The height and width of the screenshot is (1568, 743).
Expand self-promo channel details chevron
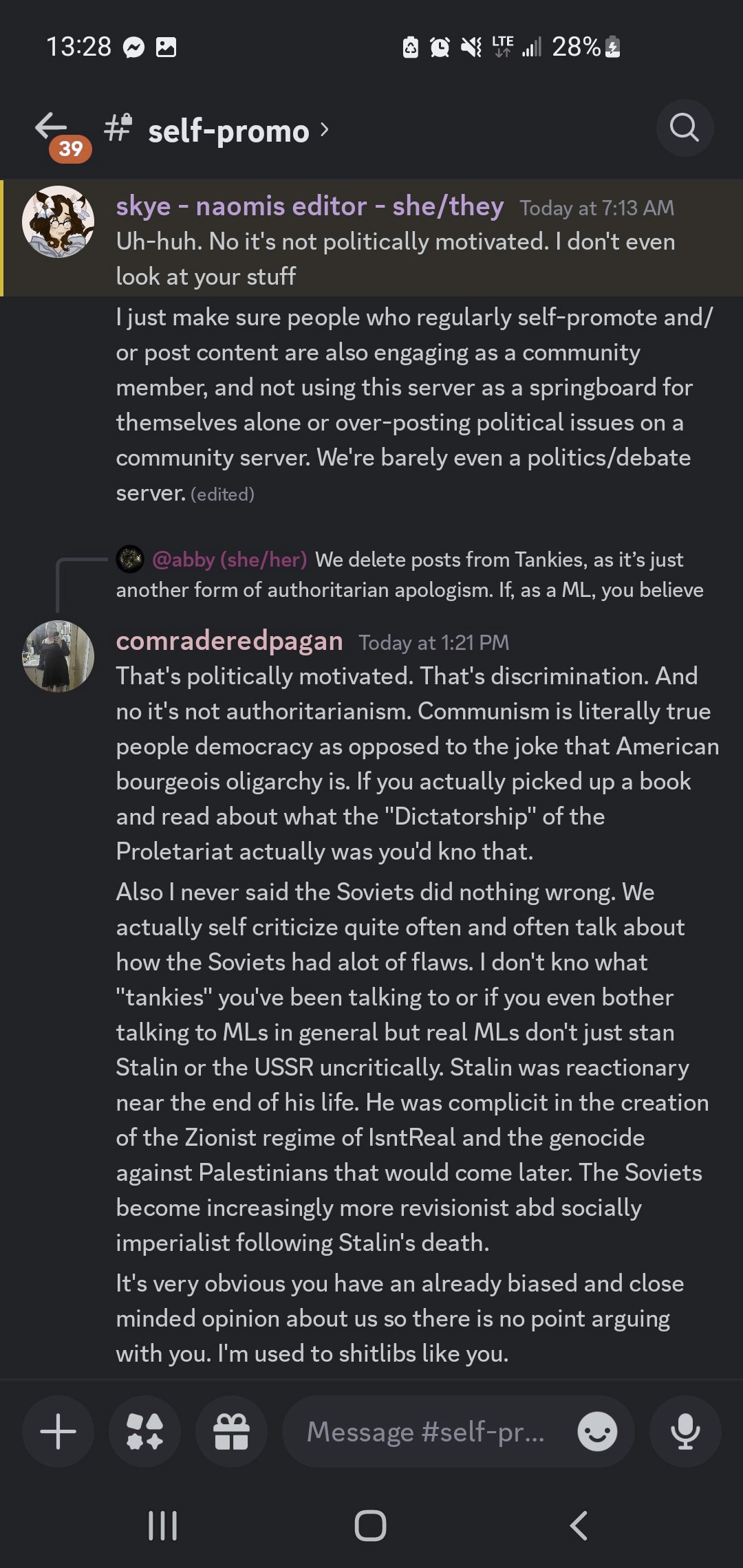pos(325,129)
